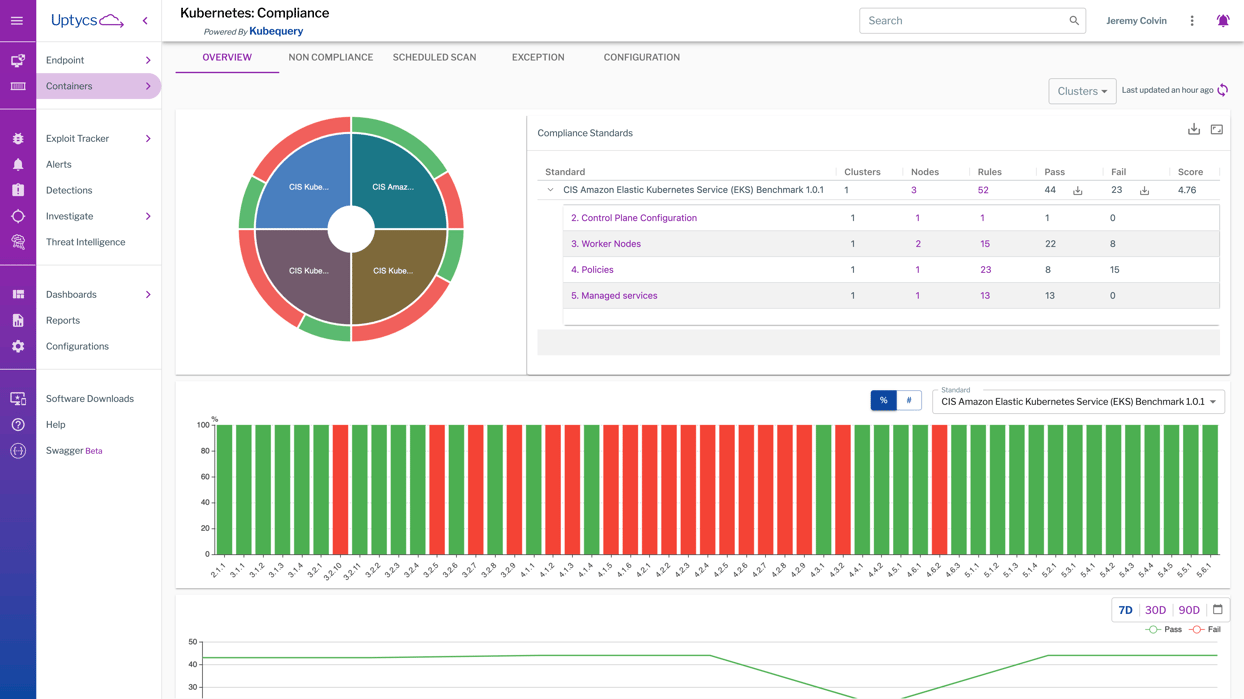Switch to the Non Compliance tab
This screenshot has width=1244, height=699.
point(330,57)
